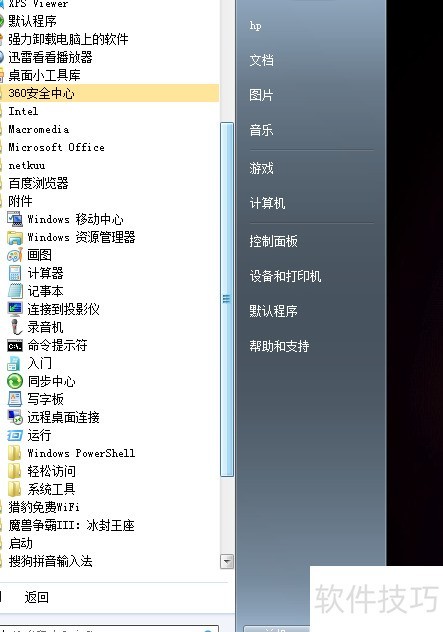Expand the Windows PowerShell folder
Viewport: 443px width, 632px height.
[x=71, y=453]
